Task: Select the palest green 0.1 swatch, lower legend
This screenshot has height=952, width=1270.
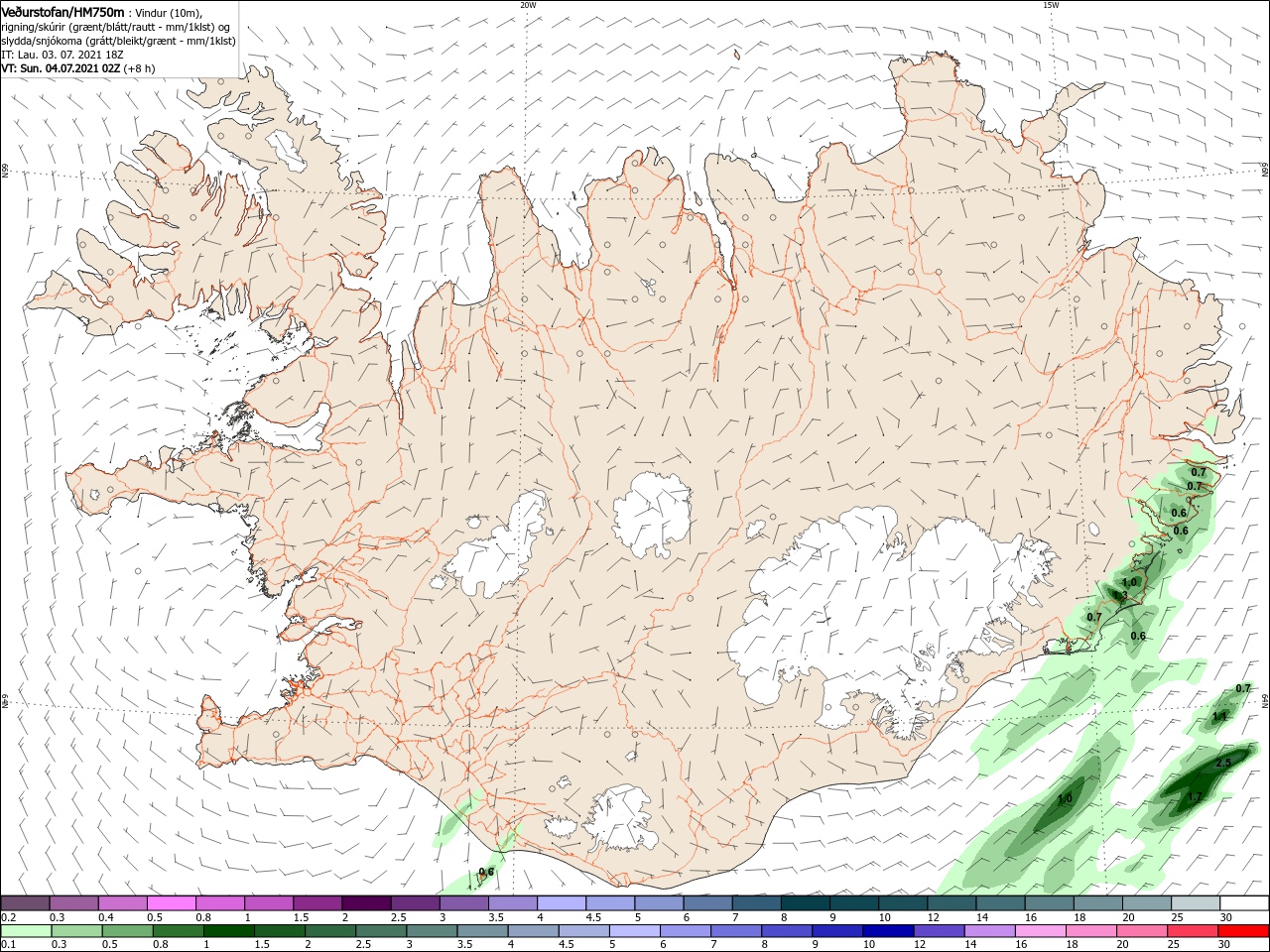Action: tap(26, 931)
